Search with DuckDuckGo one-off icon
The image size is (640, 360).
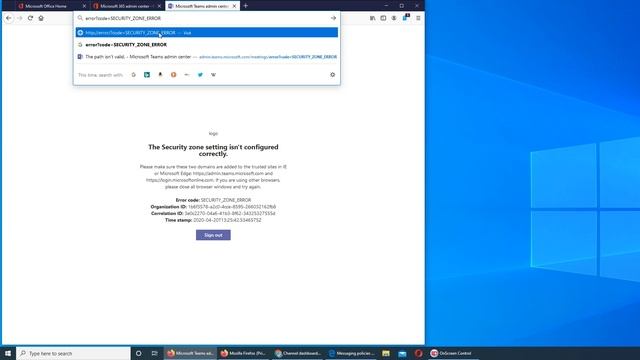[x=173, y=75]
